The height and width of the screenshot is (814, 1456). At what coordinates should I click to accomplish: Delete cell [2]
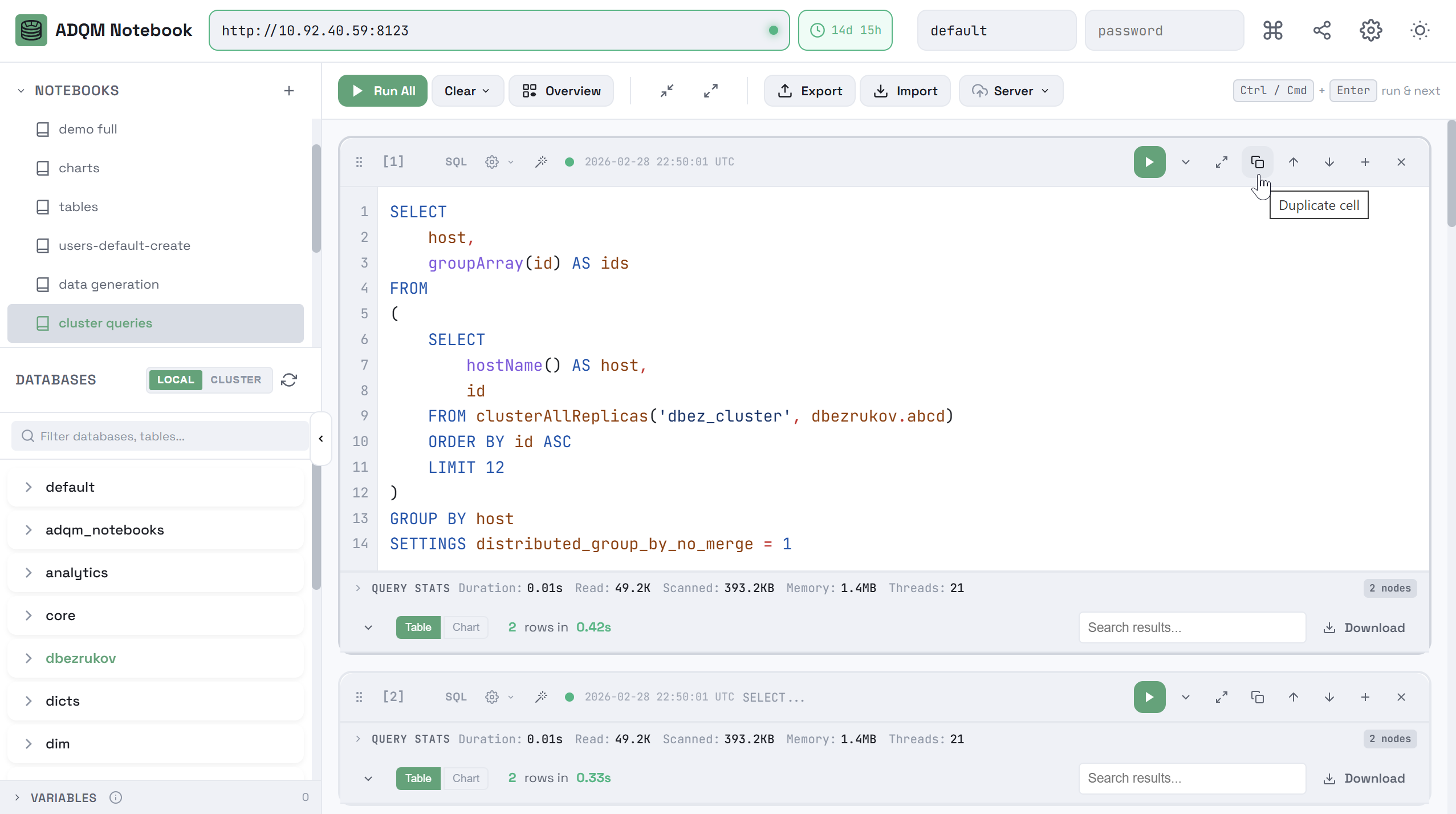click(1401, 697)
